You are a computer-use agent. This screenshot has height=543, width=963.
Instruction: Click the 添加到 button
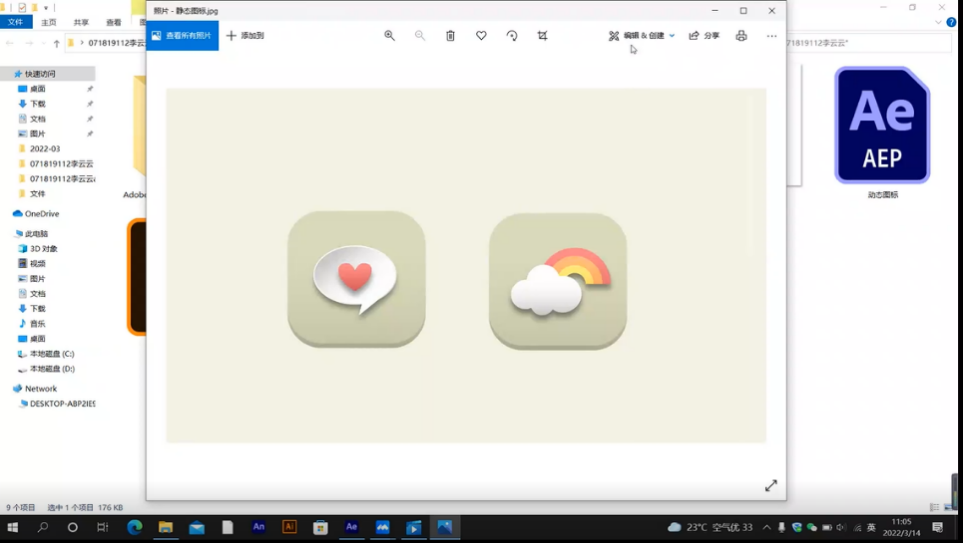tap(245, 36)
